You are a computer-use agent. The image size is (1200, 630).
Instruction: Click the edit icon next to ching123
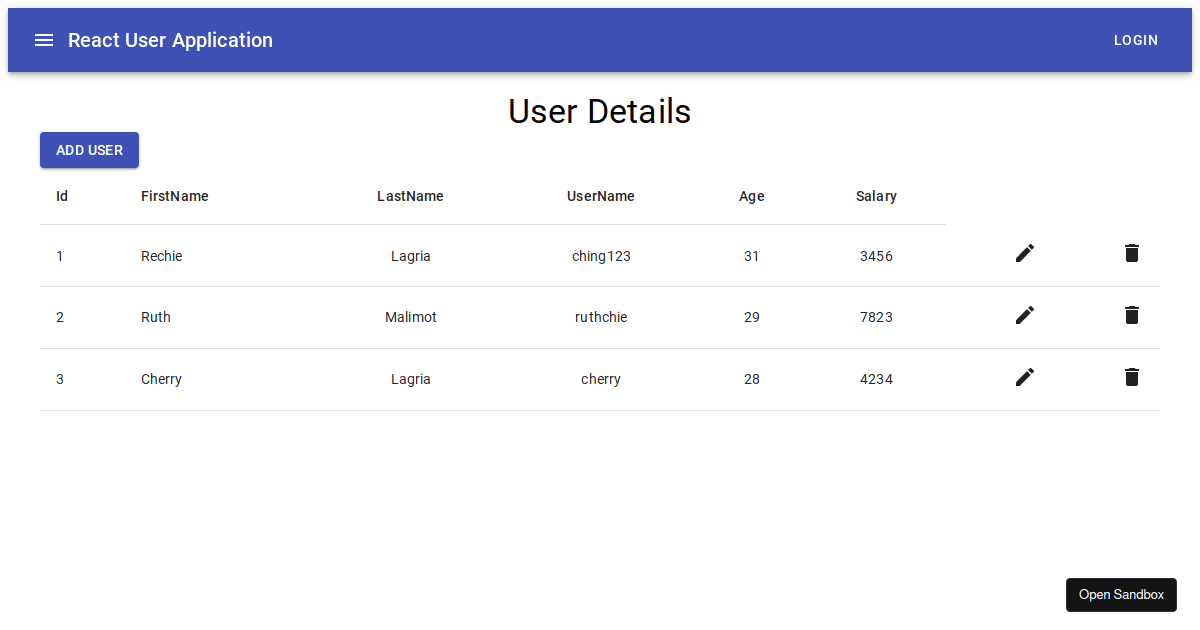click(x=1024, y=253)
